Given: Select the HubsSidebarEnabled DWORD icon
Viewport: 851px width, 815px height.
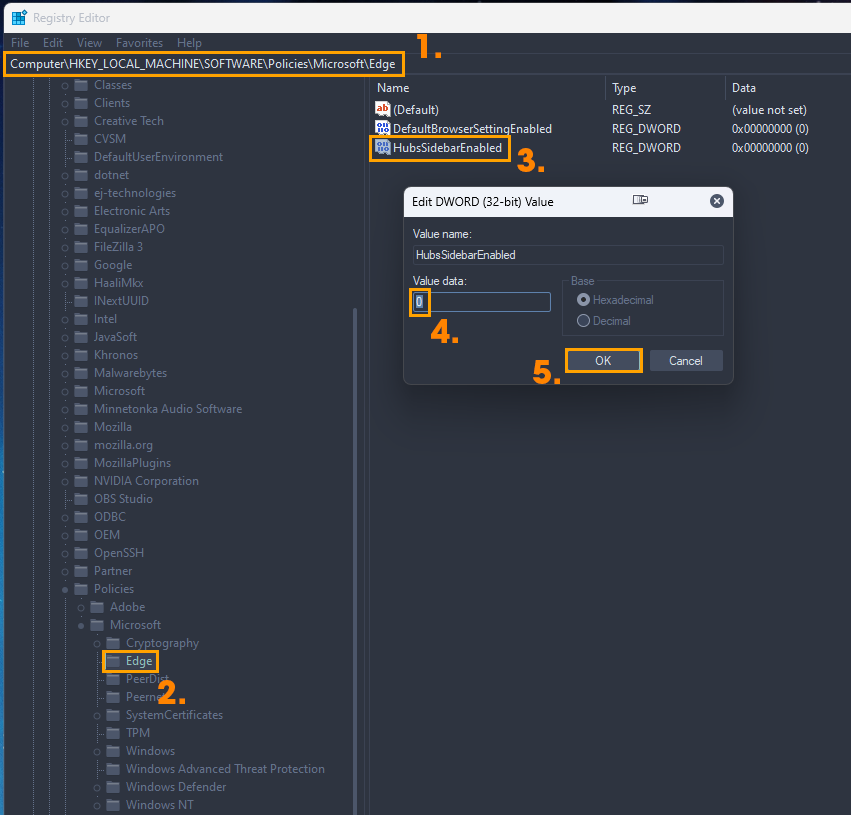Looking at the screenshot, I should point(383,147).
